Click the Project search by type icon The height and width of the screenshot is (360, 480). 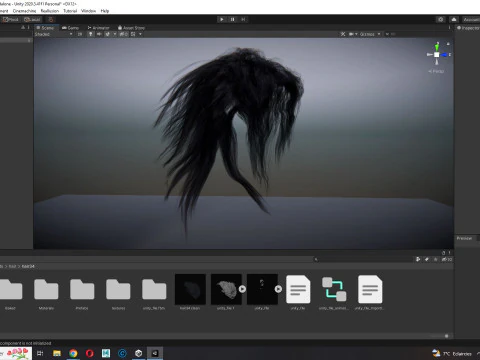coord(418,259)
